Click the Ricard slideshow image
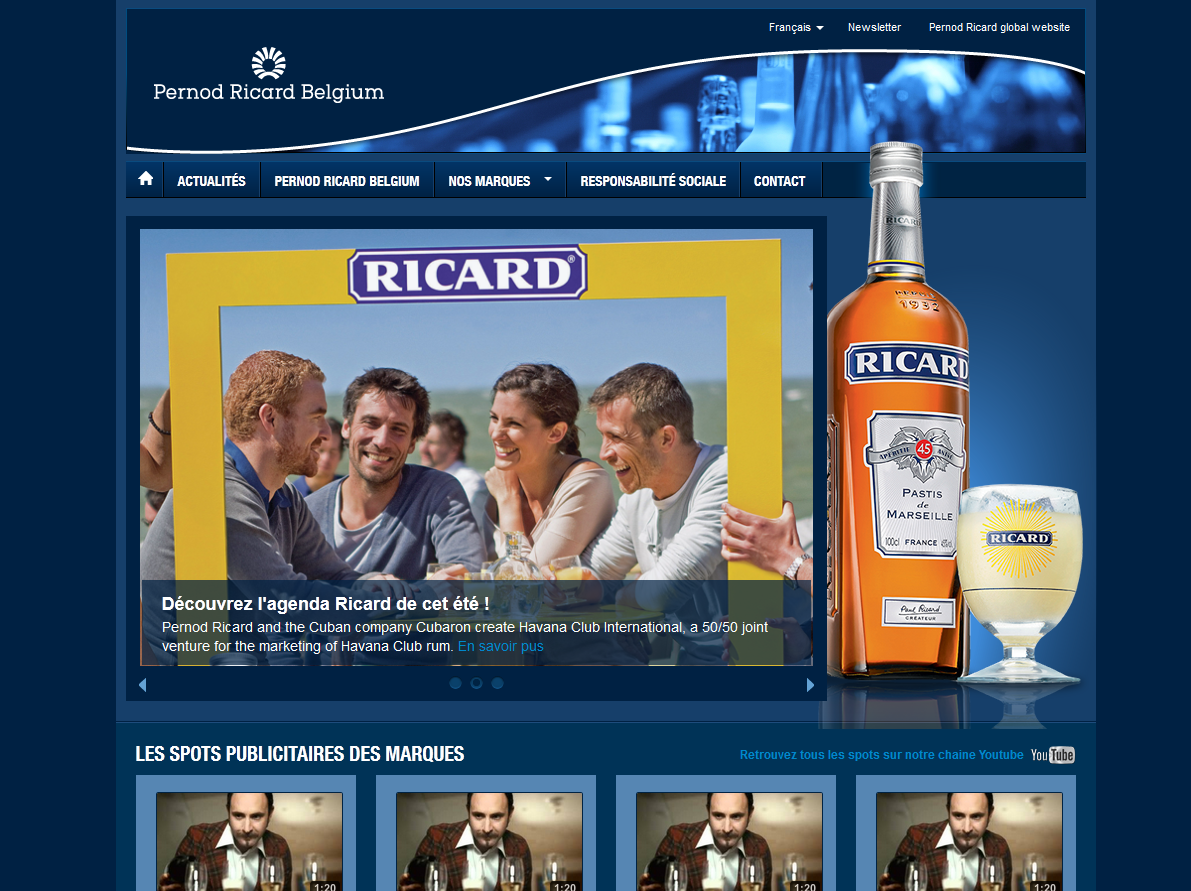This screenshot has width=1191, height=891. pyautogui.click(x=476, y=447)
